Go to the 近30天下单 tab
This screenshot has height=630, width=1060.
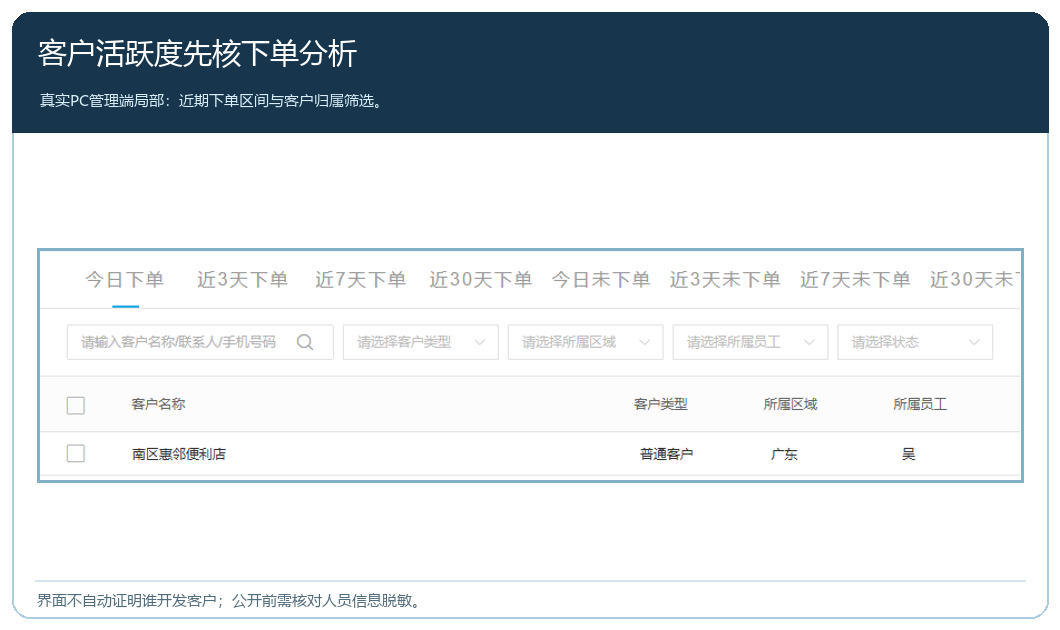[x=481, y=280]
